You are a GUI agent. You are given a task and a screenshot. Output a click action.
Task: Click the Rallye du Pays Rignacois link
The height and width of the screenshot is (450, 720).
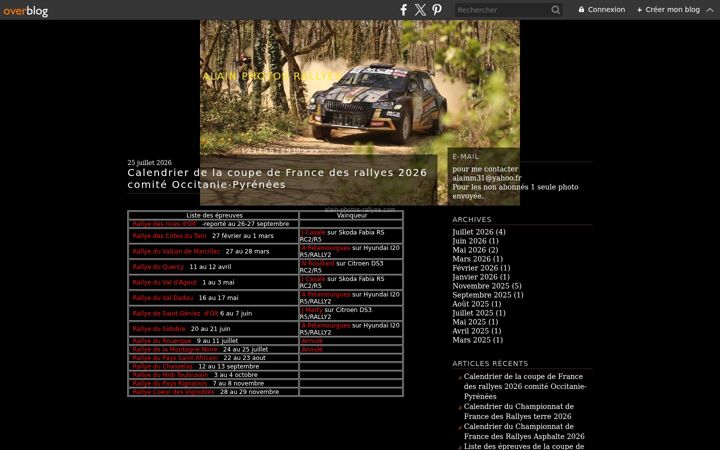point(170,383)
